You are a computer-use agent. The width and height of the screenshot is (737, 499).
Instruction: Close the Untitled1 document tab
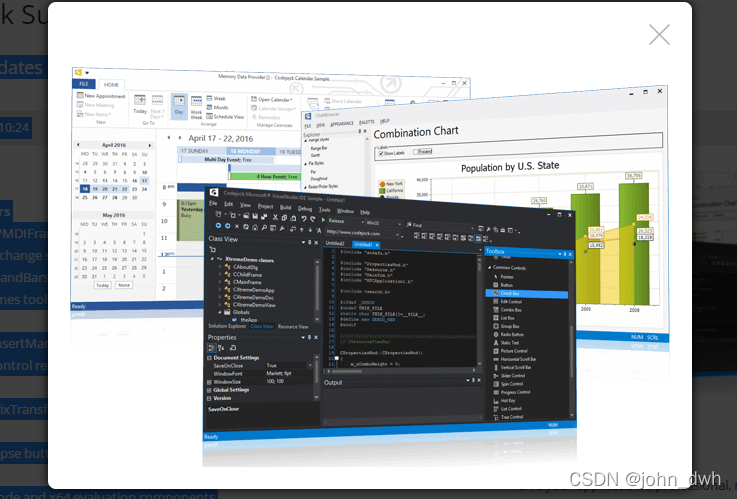coord(377,245)
